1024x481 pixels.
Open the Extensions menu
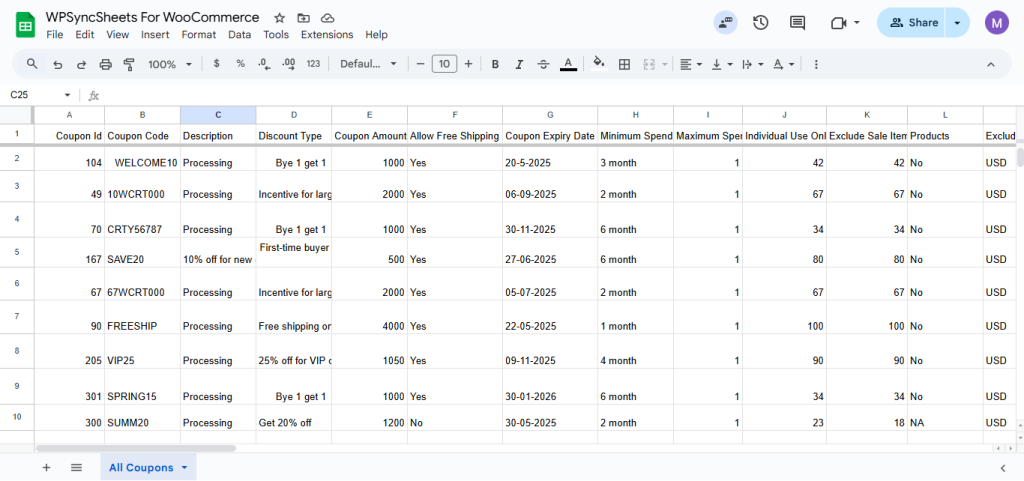pos(327,35)
